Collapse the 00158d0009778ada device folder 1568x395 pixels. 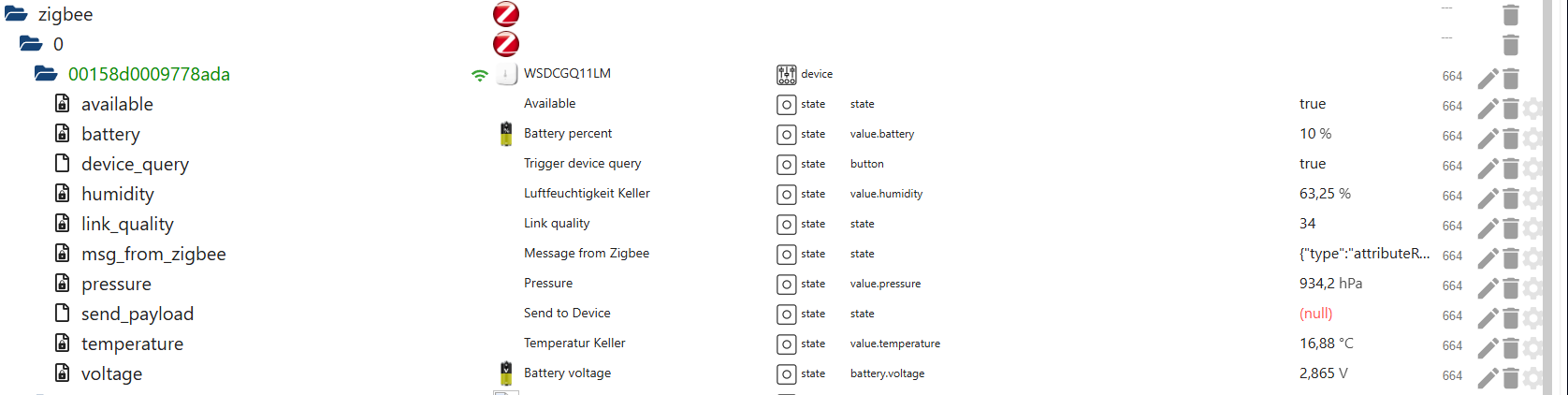click(46, 74)
